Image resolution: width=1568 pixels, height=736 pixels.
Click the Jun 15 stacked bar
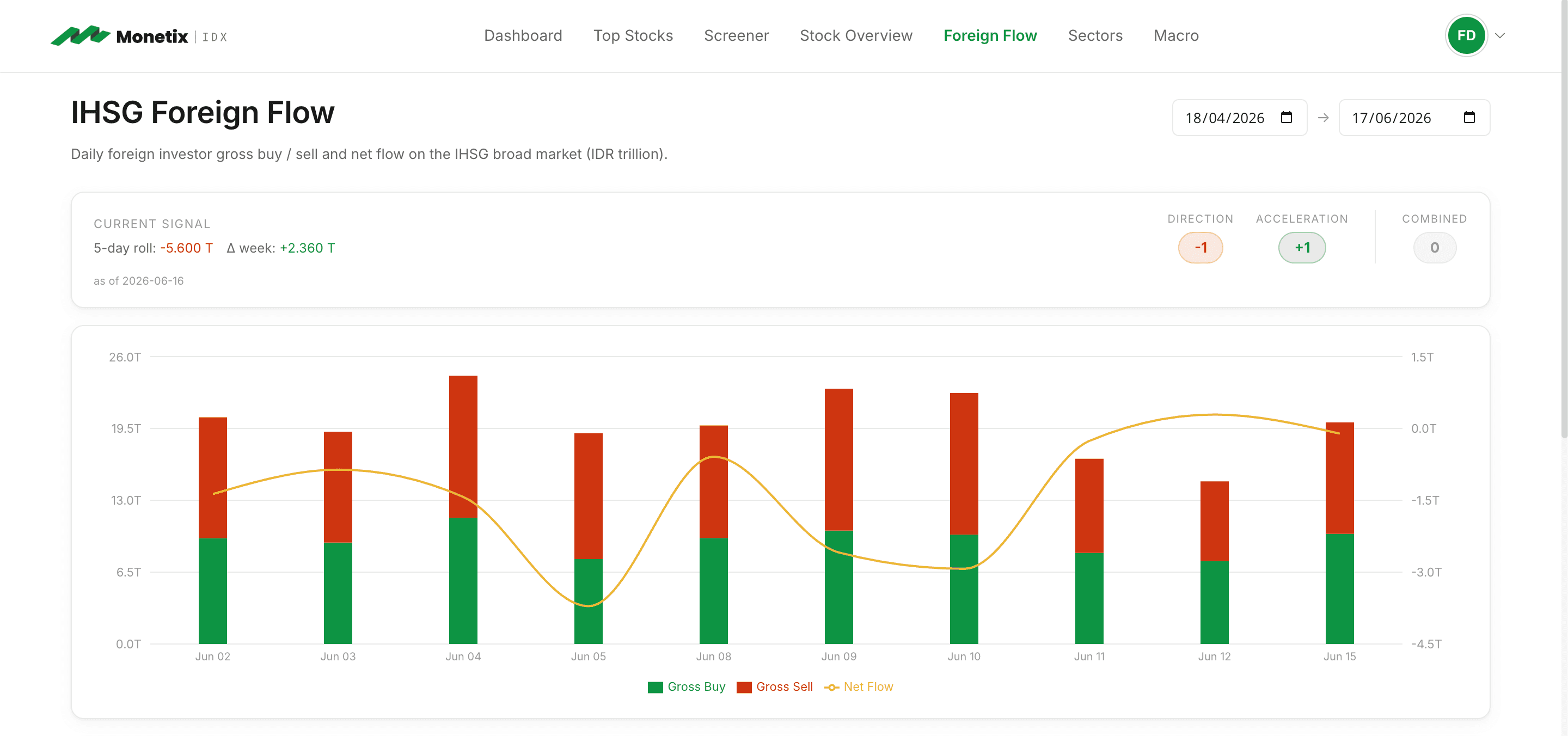pyautogui.click(x=1339, y=532)
